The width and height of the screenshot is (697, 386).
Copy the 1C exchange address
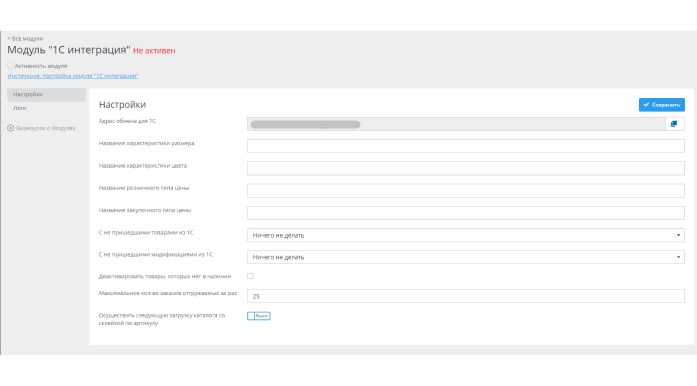point(674,124)
